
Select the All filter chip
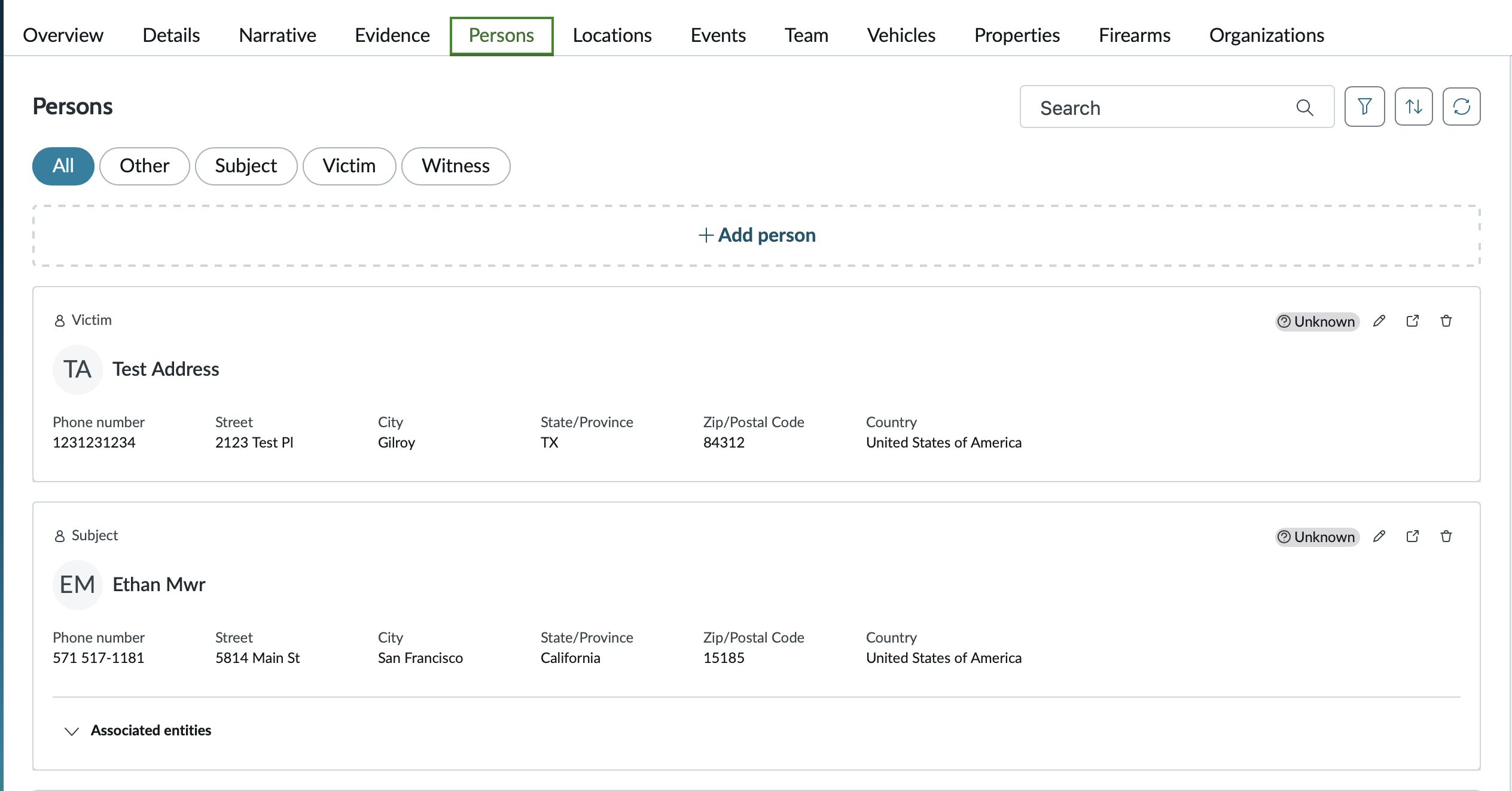pos(63,166)
